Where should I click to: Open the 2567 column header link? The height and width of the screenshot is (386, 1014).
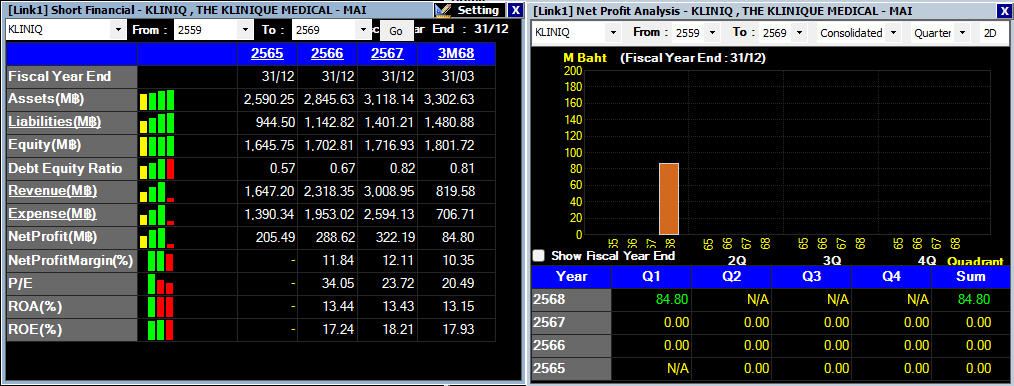coord(387,54)
